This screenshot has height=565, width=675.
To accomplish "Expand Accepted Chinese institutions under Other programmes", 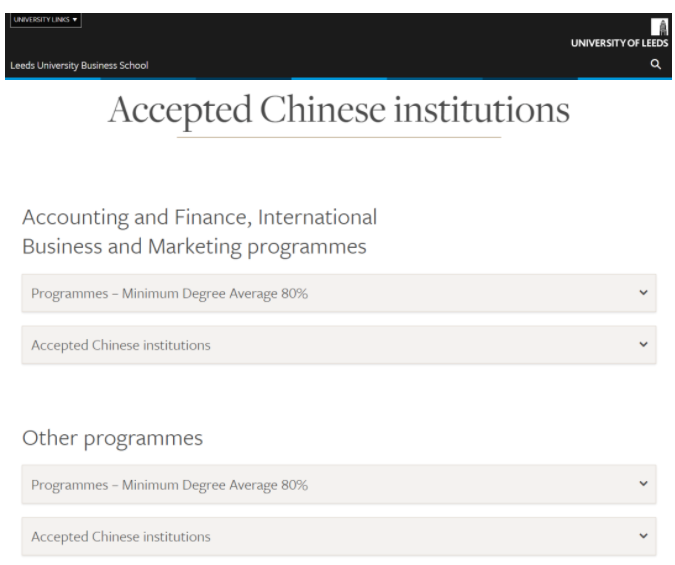I will click(339, 537).
